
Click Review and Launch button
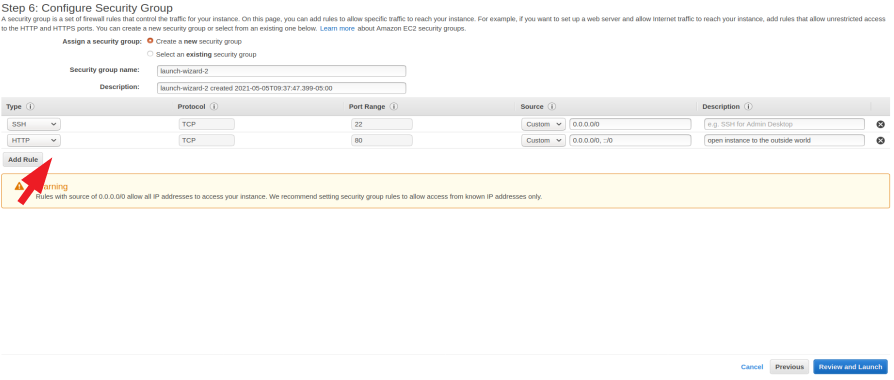point(850,367)
